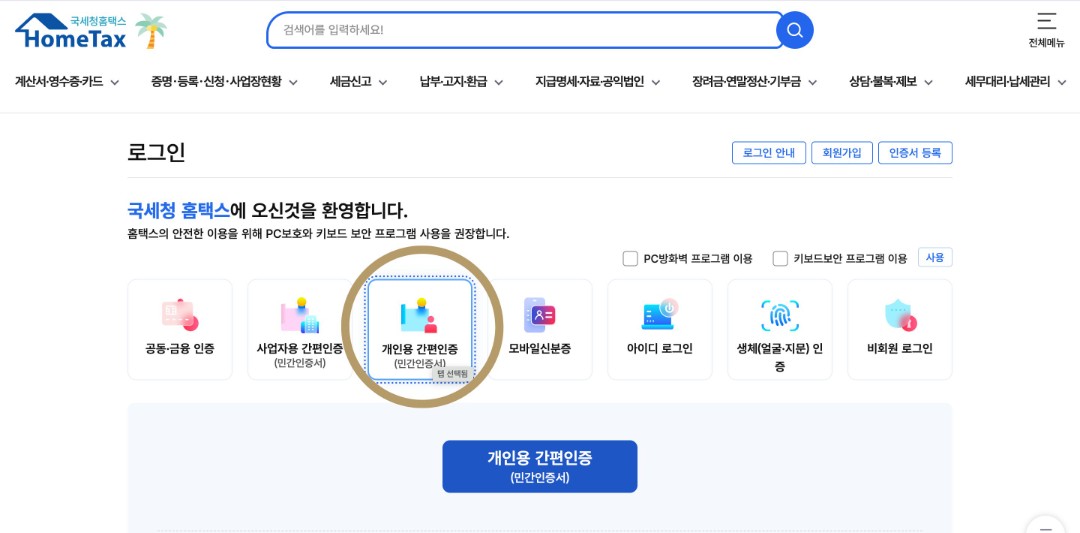Screen dimensions: 1080x533
Task: Expand 계산서·영수증·카드 menu
Action: click(67, 82)
